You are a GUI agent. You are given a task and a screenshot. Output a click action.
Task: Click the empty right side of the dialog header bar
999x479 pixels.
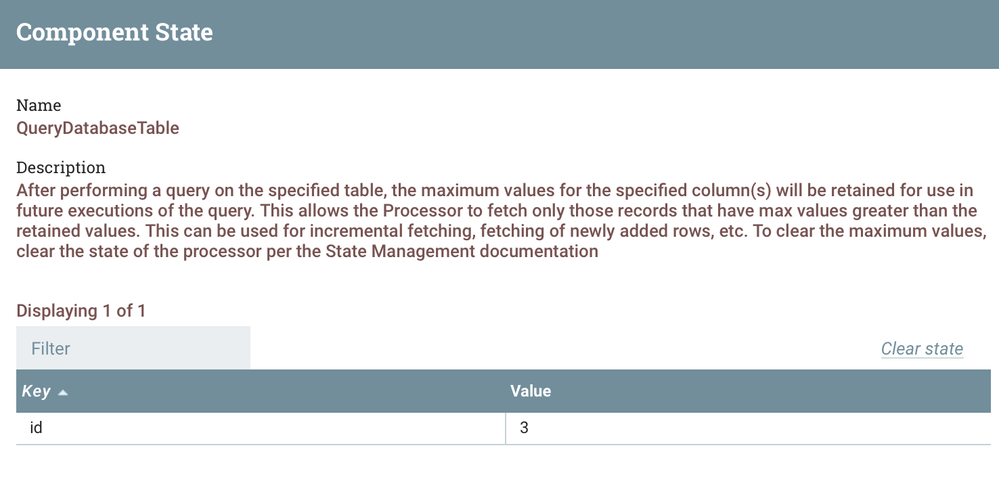tap(700, 33)
